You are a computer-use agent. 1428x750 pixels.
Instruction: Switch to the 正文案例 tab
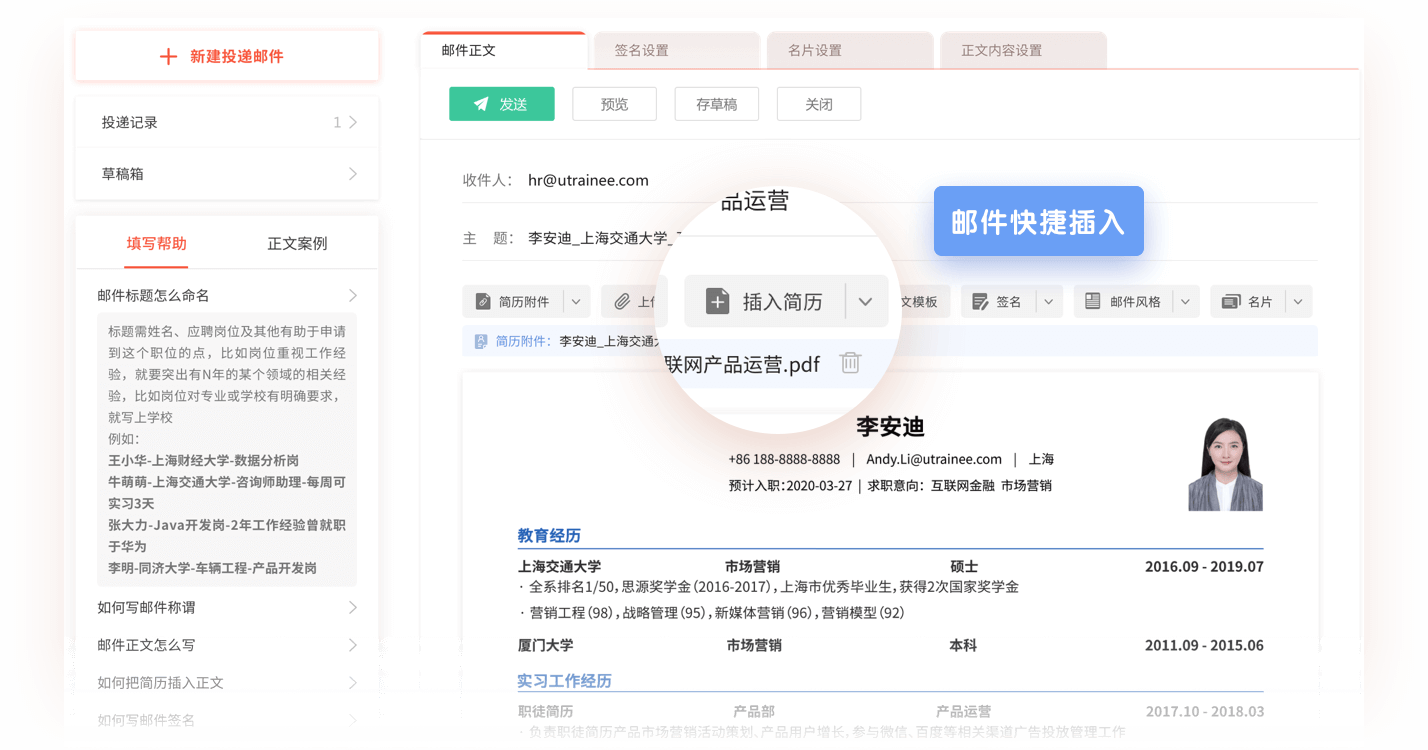(297, 242)
